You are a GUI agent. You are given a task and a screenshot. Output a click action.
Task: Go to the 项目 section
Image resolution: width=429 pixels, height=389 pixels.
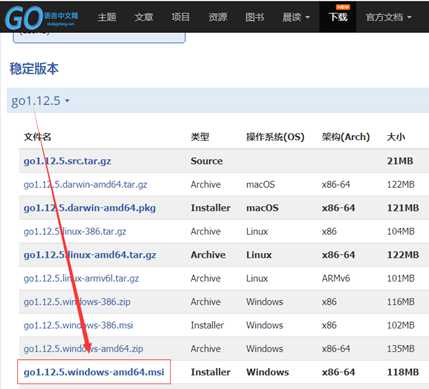pyautogui.click(x=181, y=17)
